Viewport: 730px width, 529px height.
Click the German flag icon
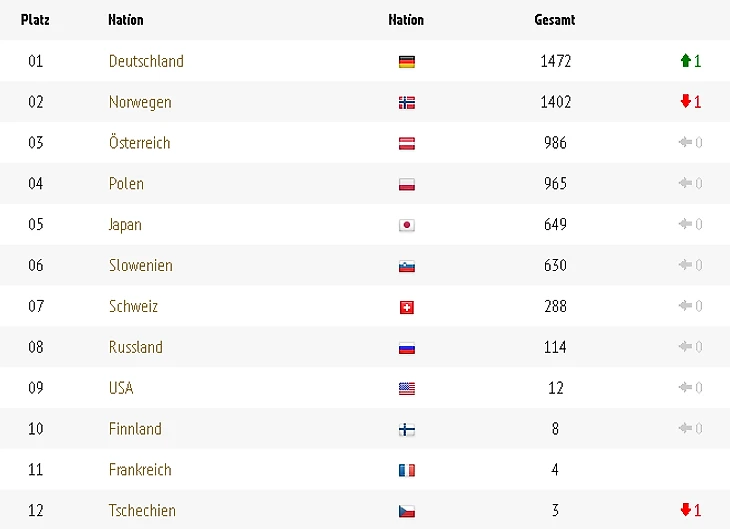tap(407, 61)
